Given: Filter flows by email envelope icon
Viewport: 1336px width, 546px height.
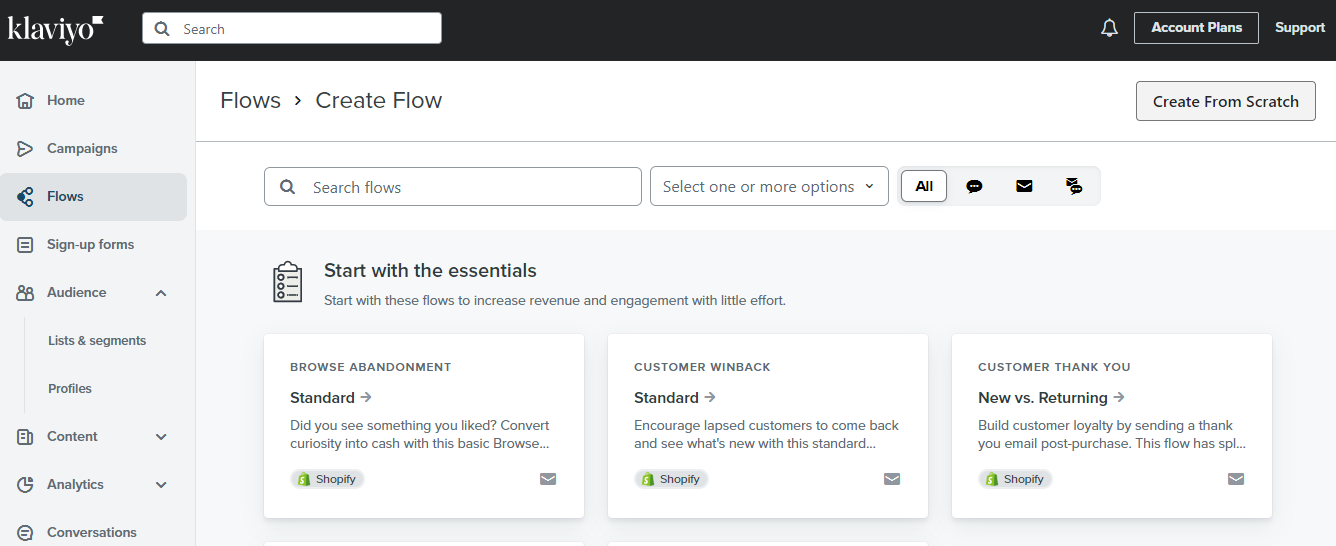Looking at the screenshot, I should tap(1024, 186).
